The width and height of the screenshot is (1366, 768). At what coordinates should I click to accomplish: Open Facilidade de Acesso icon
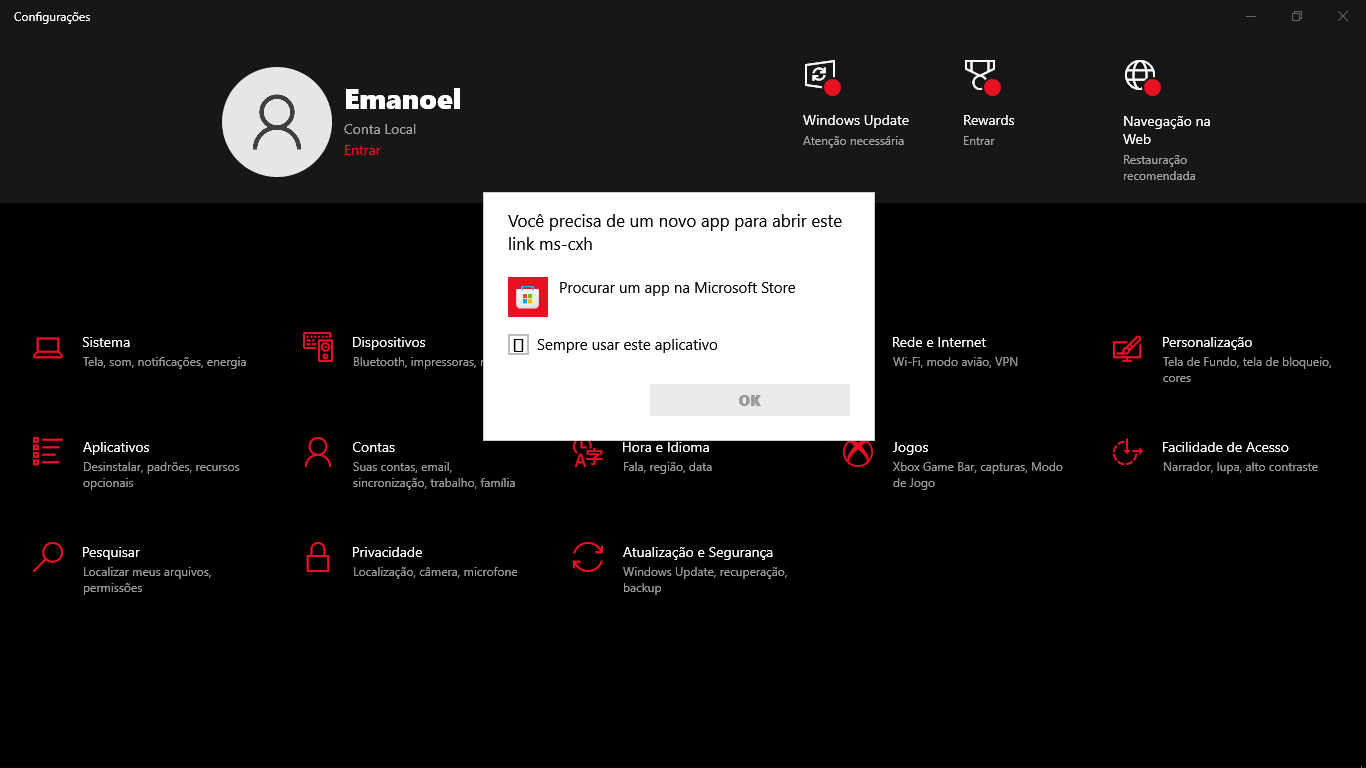1128,452
